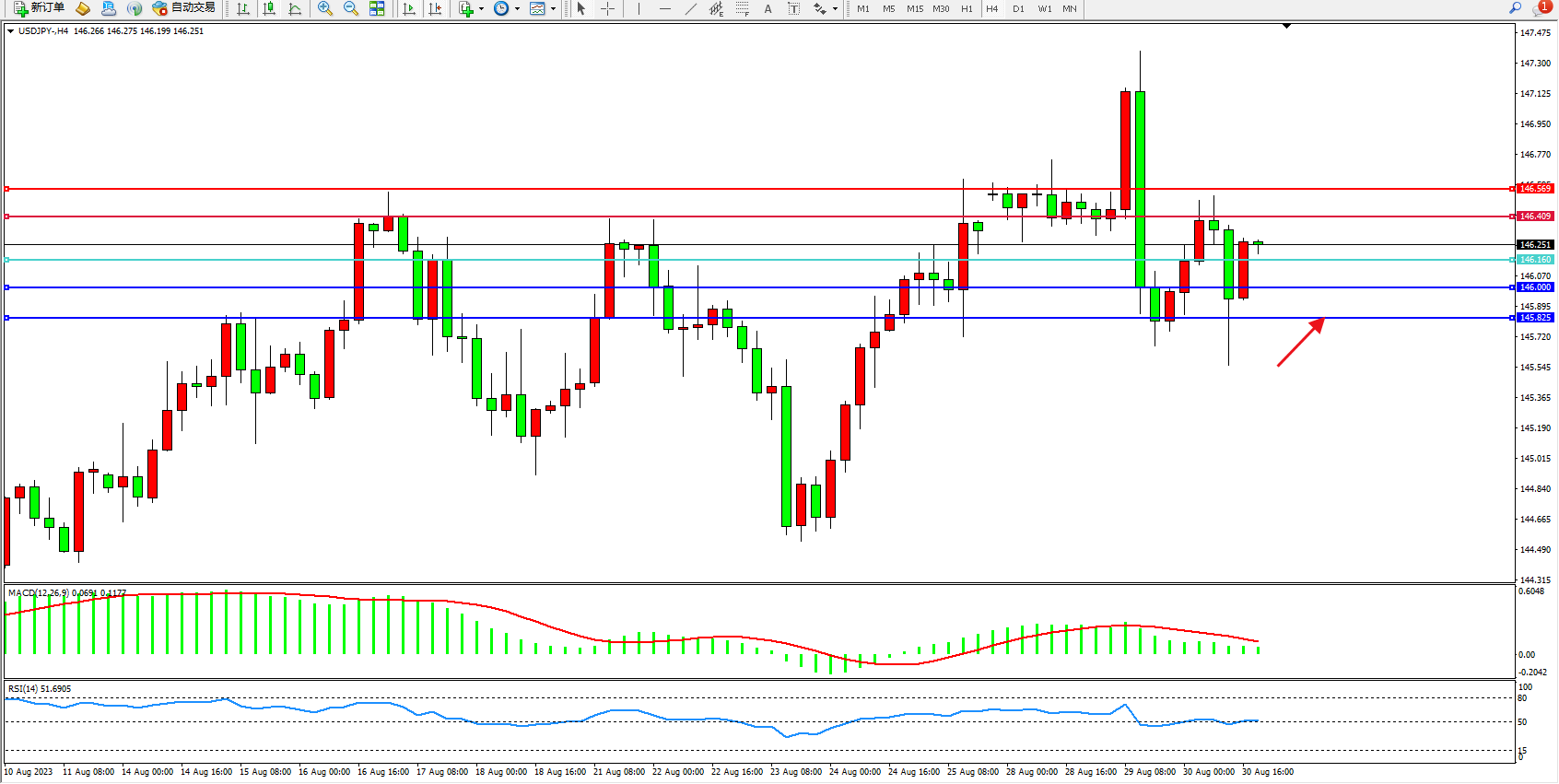Choose the draw trendline tool

click(x=690, y=8)
